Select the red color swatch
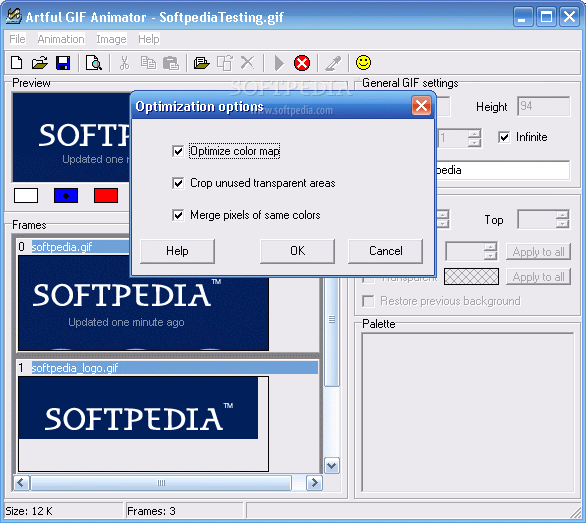The width and height of the screenshot is (586, 523). [x=106, y=196]
